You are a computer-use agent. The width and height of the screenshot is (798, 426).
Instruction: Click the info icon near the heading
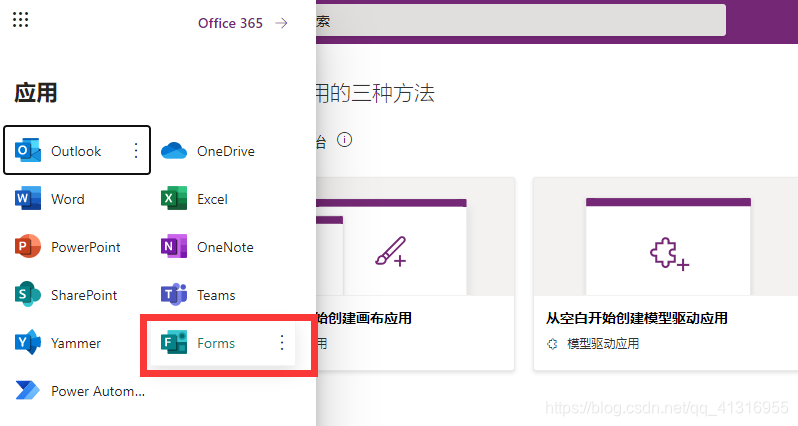[x=345, y=139]
